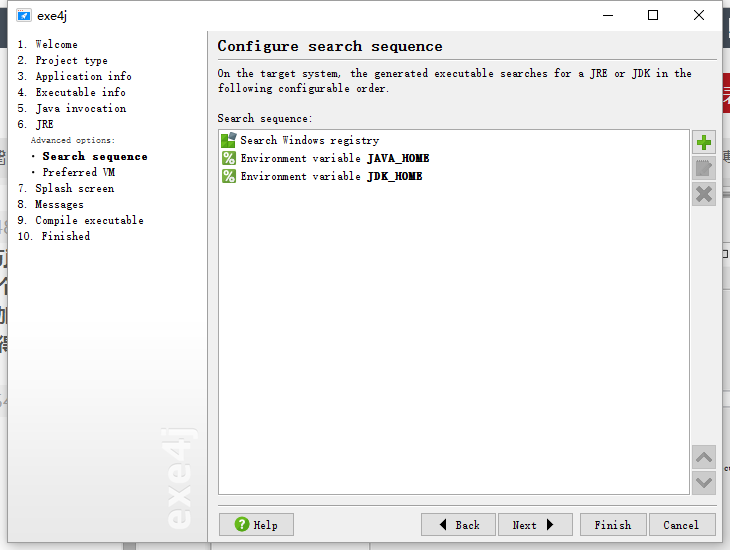The image size is (730, 550).
Task: Click the gray X remove entry icon
Action: 703,194
